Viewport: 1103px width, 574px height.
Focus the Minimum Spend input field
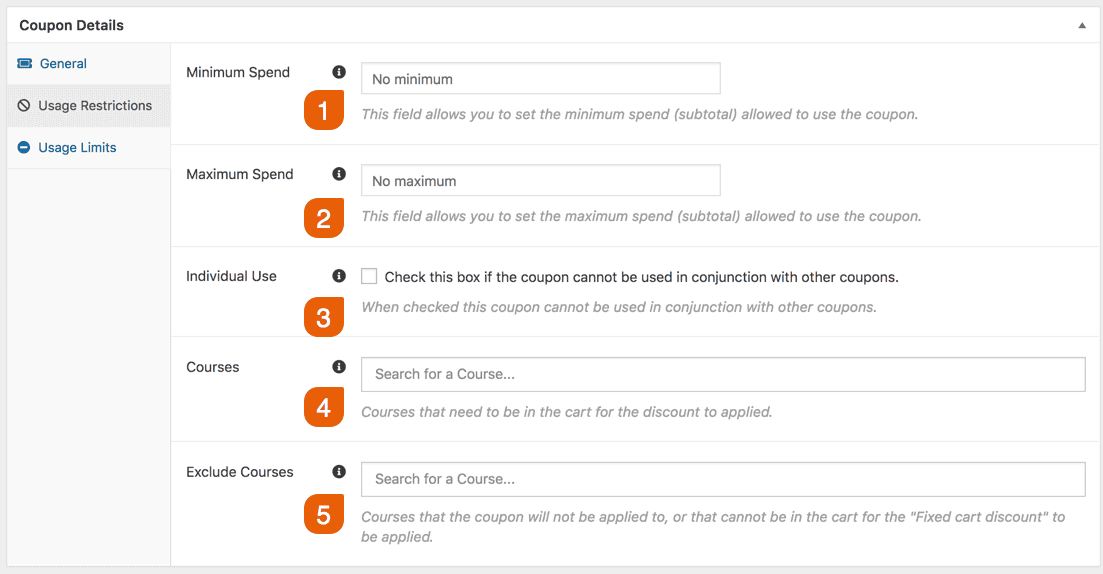click(x=541, y=78)
